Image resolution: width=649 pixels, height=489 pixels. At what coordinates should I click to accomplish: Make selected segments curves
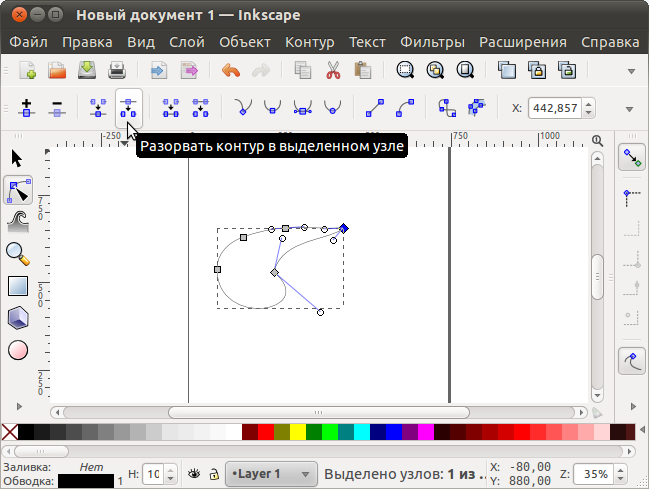click(405, 108)
